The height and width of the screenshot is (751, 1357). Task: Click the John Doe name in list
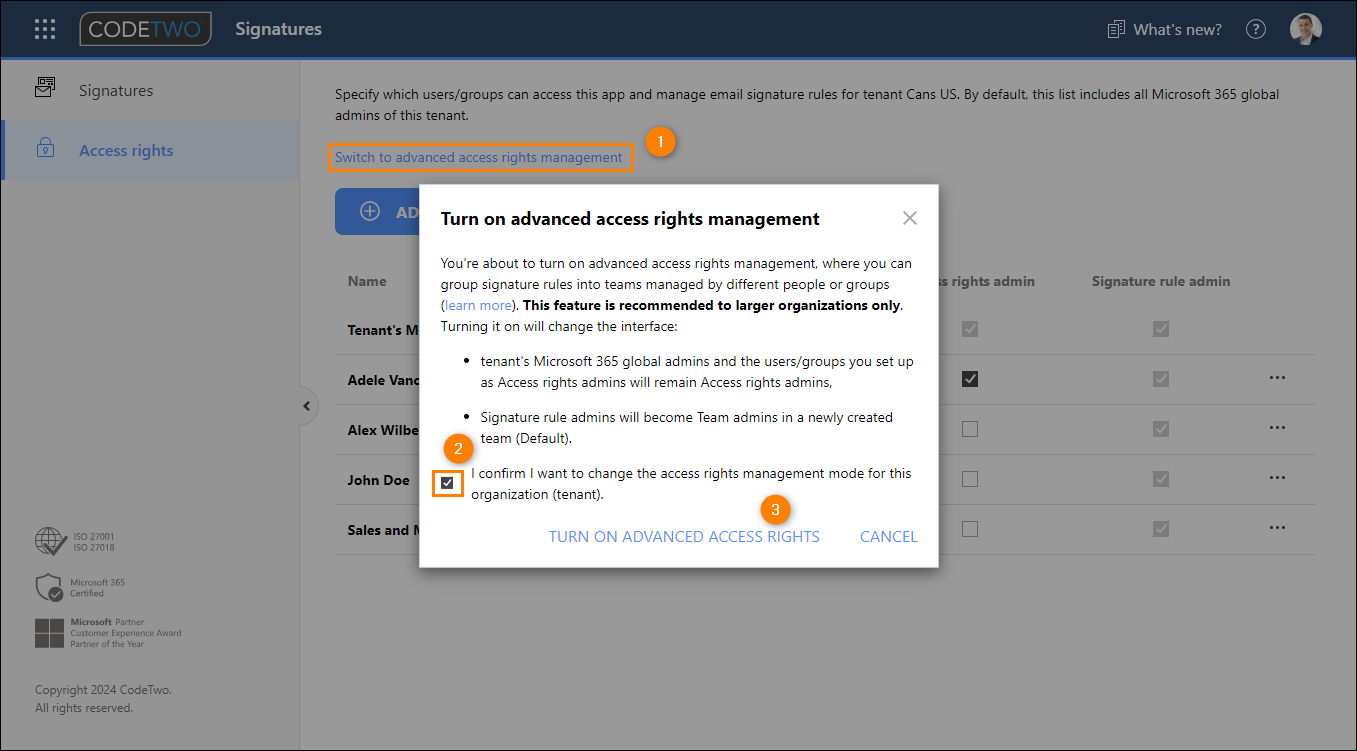(379, 480)
